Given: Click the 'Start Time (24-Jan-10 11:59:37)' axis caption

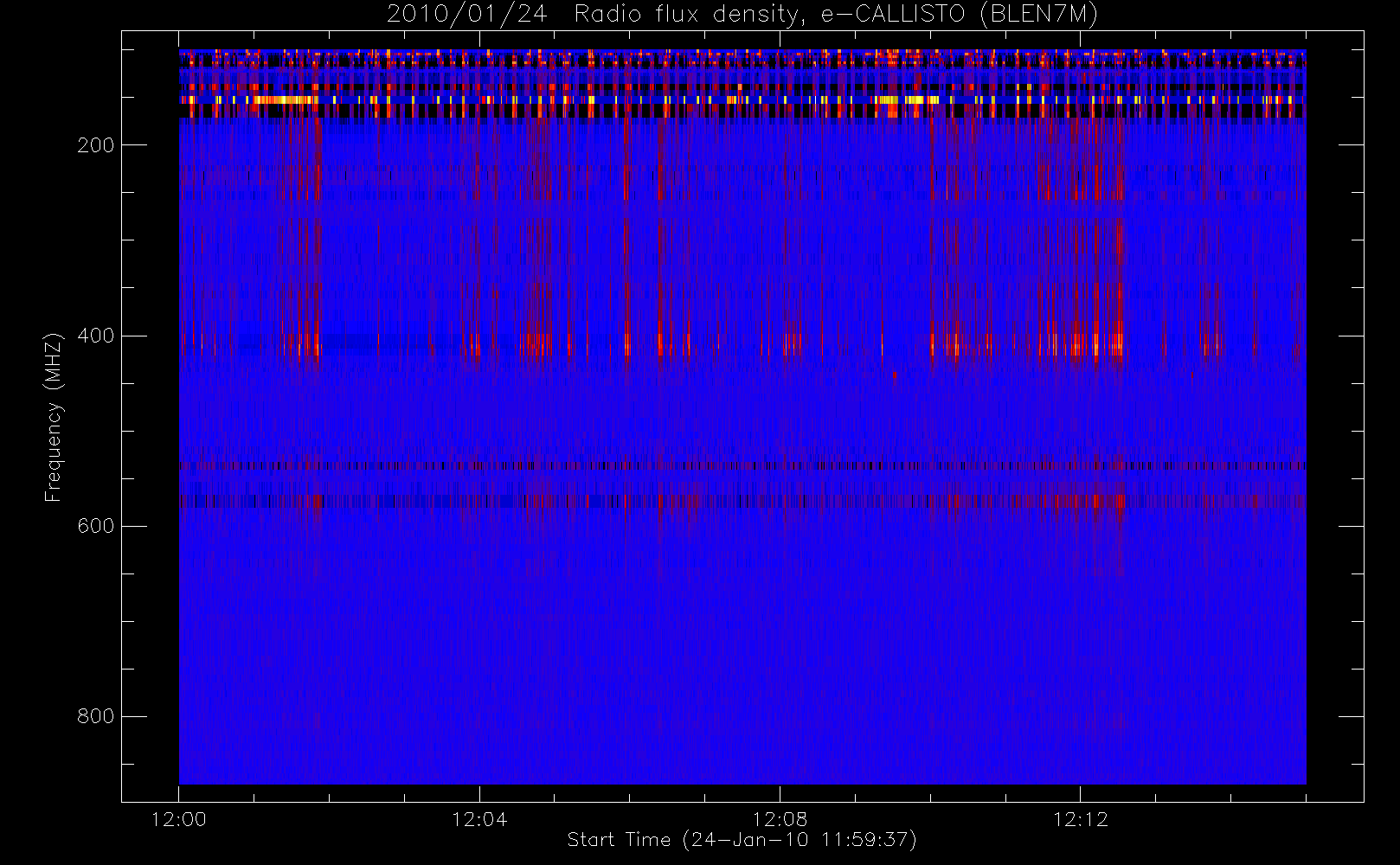Looking at the screenshot, I should click(x=742, y=840).
